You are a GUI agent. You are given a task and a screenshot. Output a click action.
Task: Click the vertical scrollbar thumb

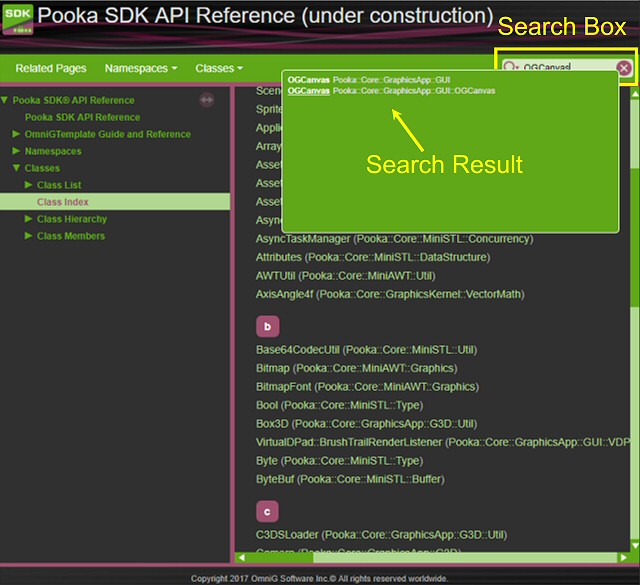point(635,237)
